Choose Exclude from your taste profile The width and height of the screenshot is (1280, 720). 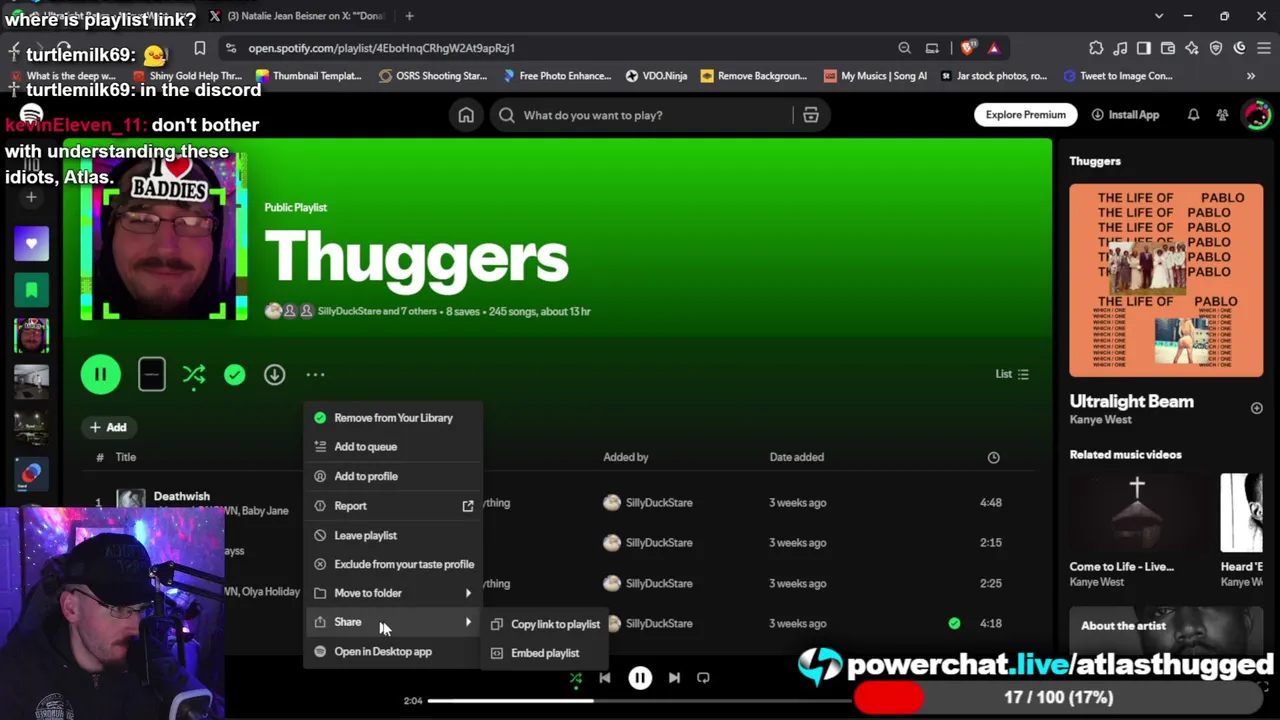click(x=393, y=564)
